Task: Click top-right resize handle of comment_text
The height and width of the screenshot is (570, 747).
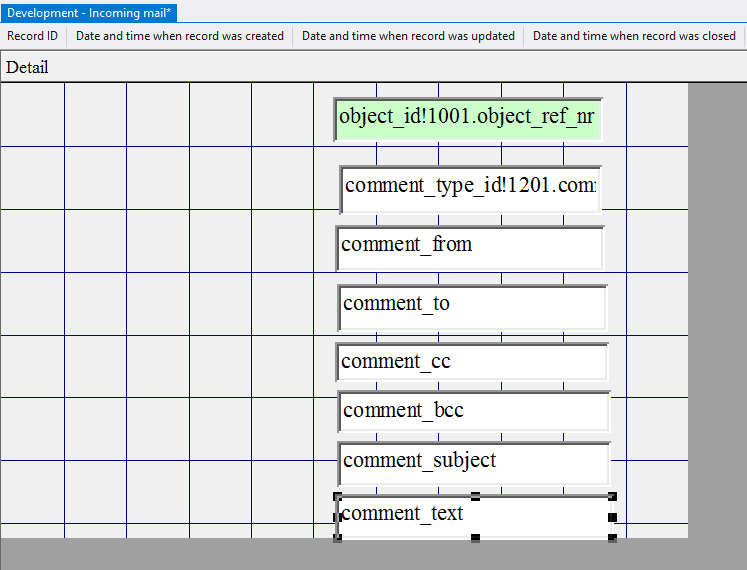Action: [612, 497]
